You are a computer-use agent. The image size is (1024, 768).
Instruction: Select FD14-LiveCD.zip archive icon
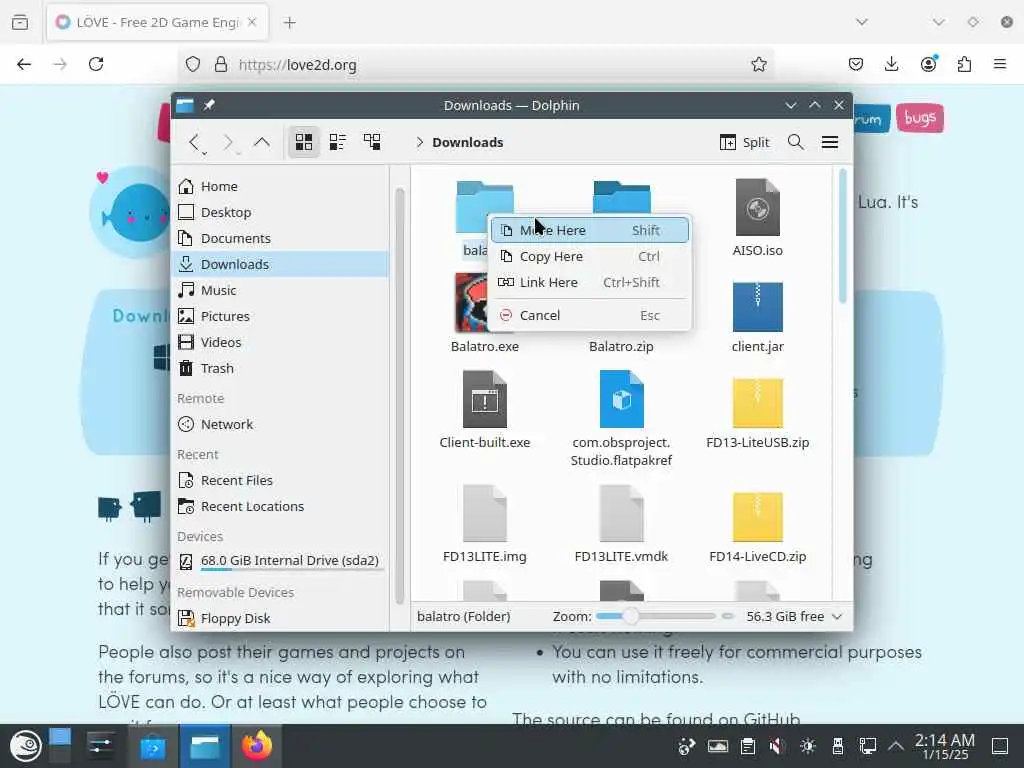coord(758,517)
